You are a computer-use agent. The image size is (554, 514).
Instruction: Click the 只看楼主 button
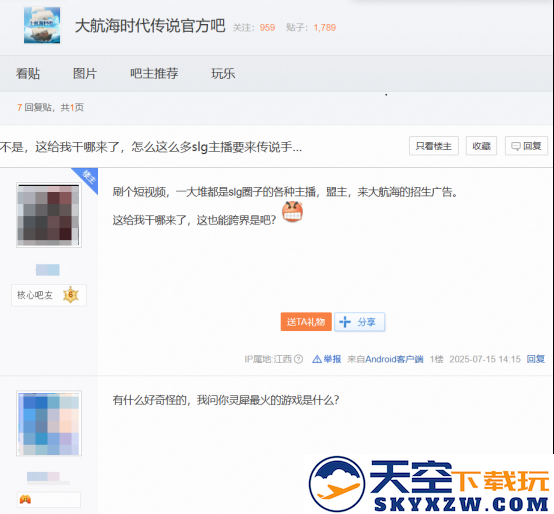coord(434,146)
